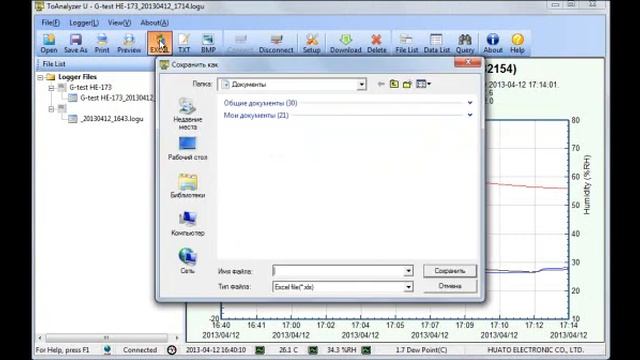Open the Query binoculars tool

pyautogui.click(x=465, y=43)
